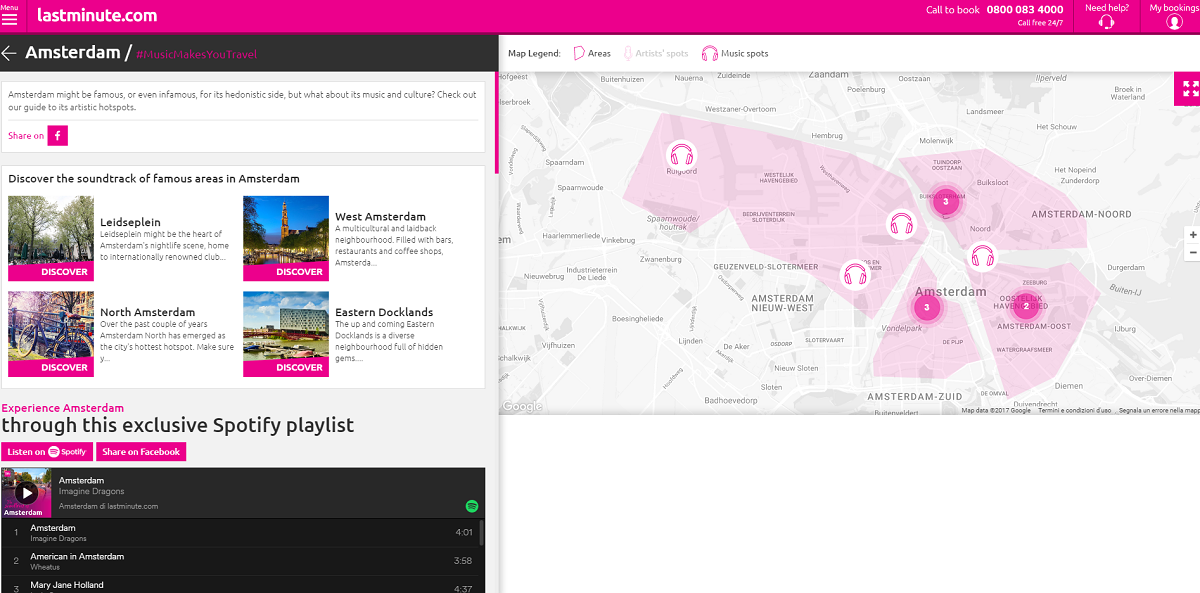Open the cluster marker 3 near Buiksloterham
Screen dimensions: 1200x593
click(x=946, y=203)
